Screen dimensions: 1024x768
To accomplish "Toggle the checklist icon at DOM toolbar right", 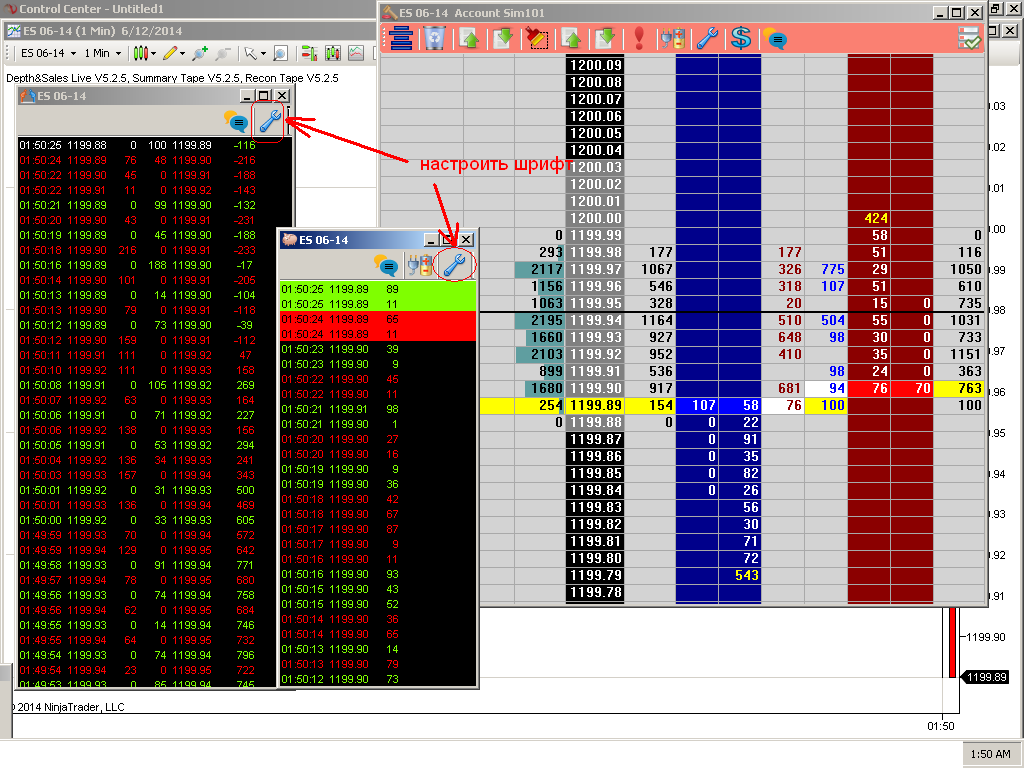I will pyautogui.click(x=968, y=39).
